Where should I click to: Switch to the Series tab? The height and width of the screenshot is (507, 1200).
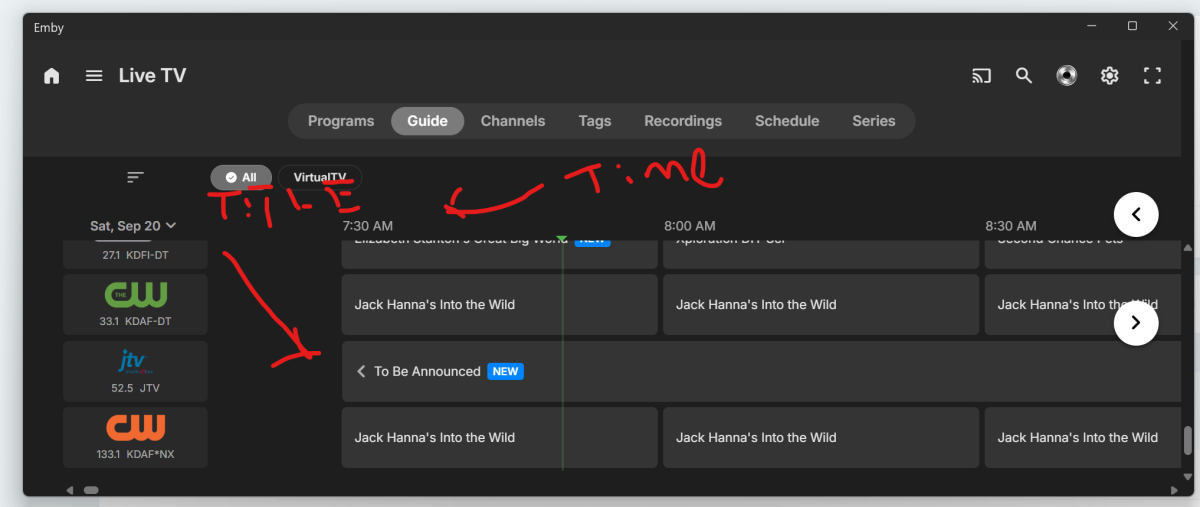point(874,121)
